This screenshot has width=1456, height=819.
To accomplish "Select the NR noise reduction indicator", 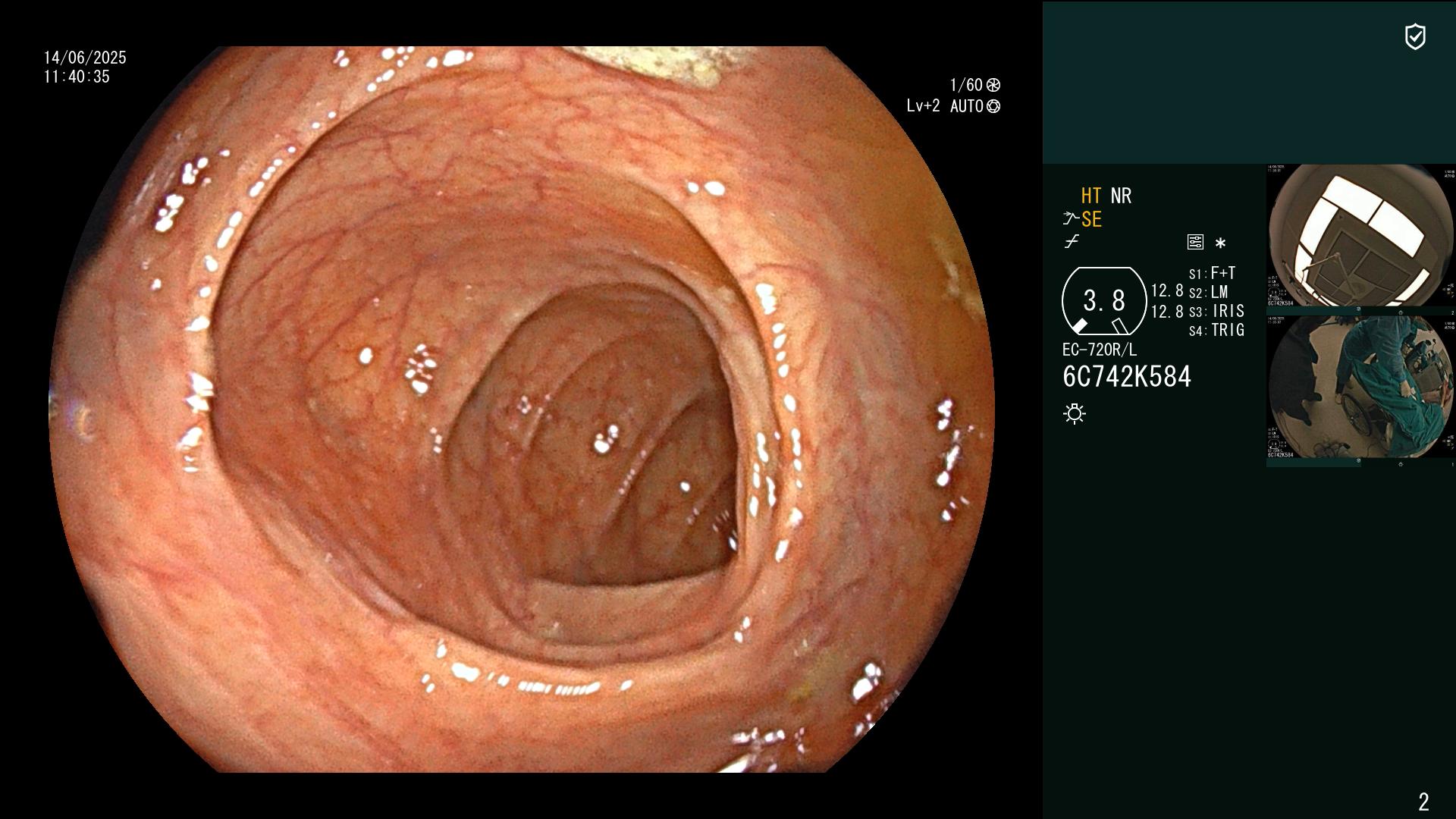I will pyautogui.click(x=1121, y=196).
